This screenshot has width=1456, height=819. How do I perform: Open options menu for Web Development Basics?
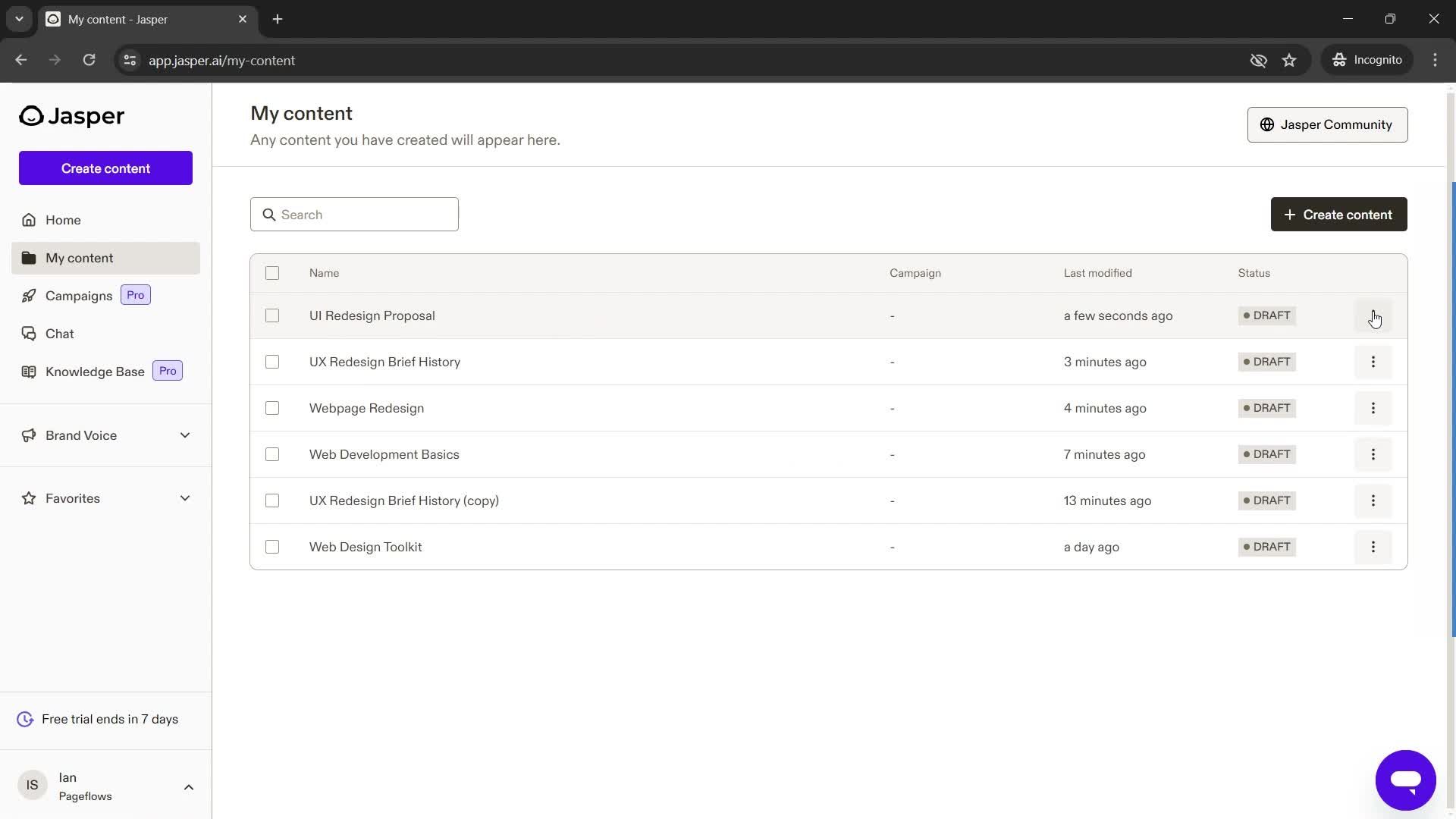[1373, 454]
